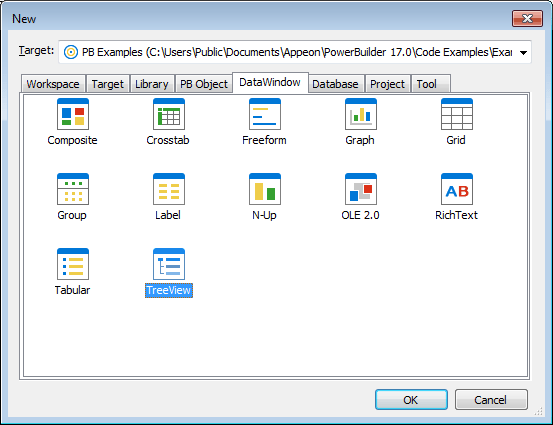Pick the Freeform DataWindow icon
Screen dimensions: 553x425
point(265,114)
